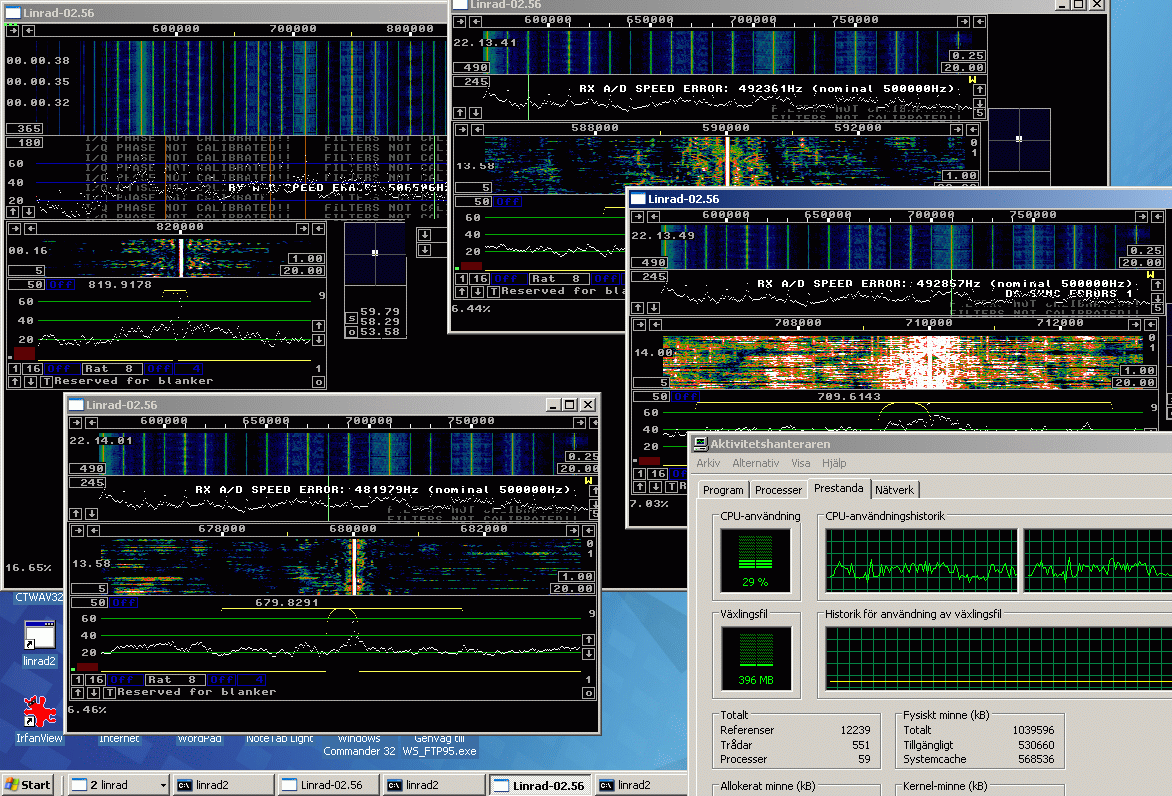The width and height of the screenshot is (1172, 796).
Task: Click CPU-användning 29 % gauge
Action: coord(756,560)
